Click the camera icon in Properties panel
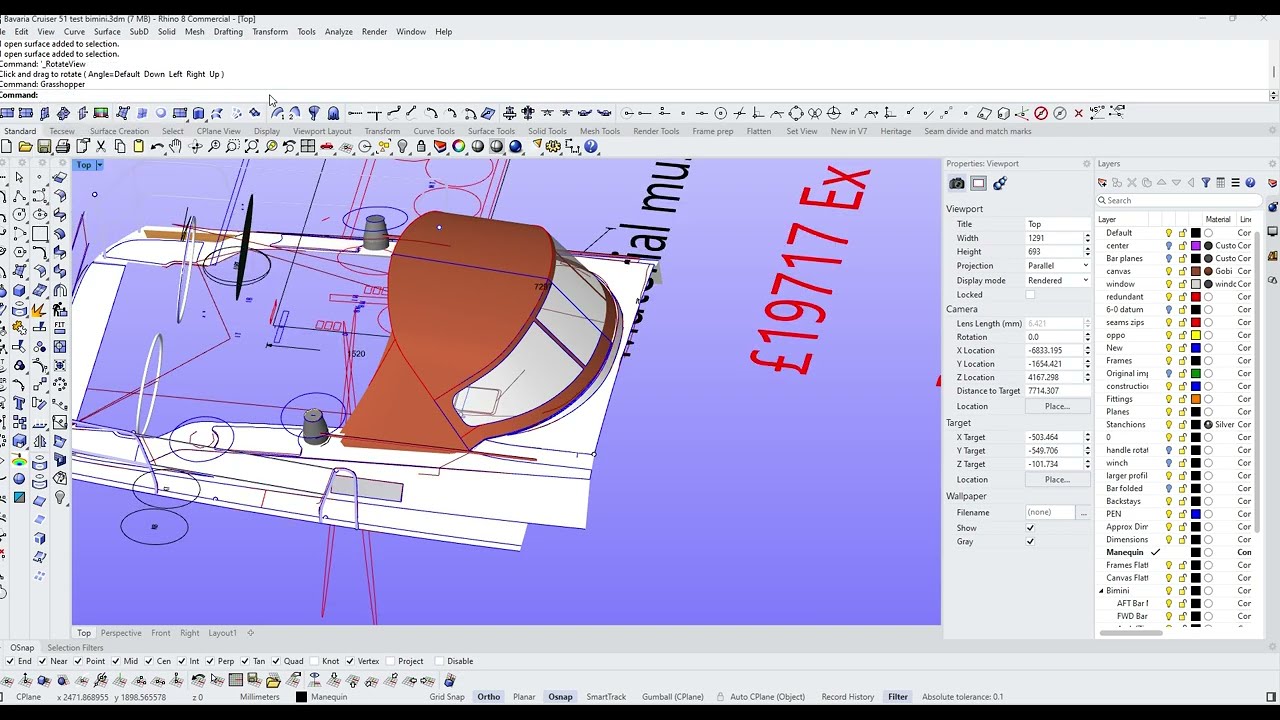The height and width of the screenshot is (720, 1280). [x=957, y=184]
